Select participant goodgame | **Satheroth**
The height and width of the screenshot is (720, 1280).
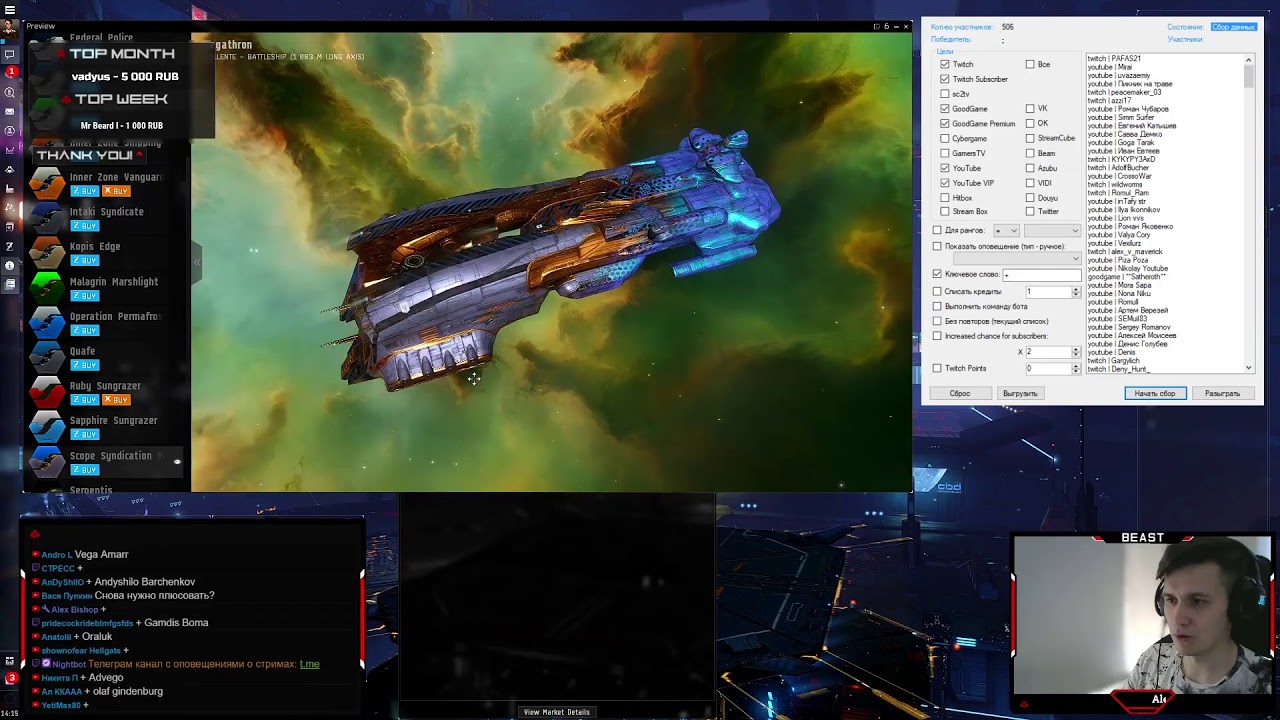(1126, 276)
